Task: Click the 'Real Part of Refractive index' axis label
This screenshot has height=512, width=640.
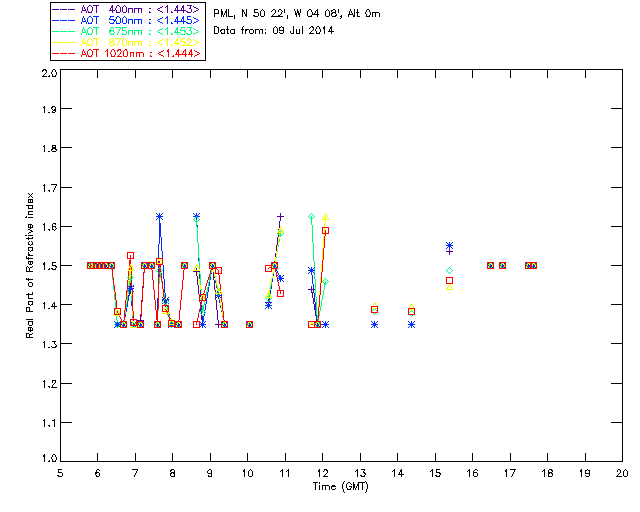Action: 30,265
